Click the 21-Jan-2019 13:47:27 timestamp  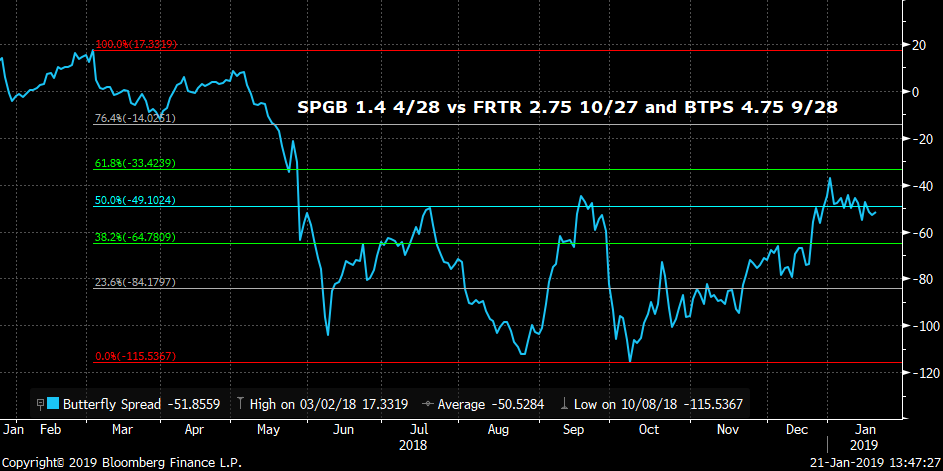(x=874, y=463)
